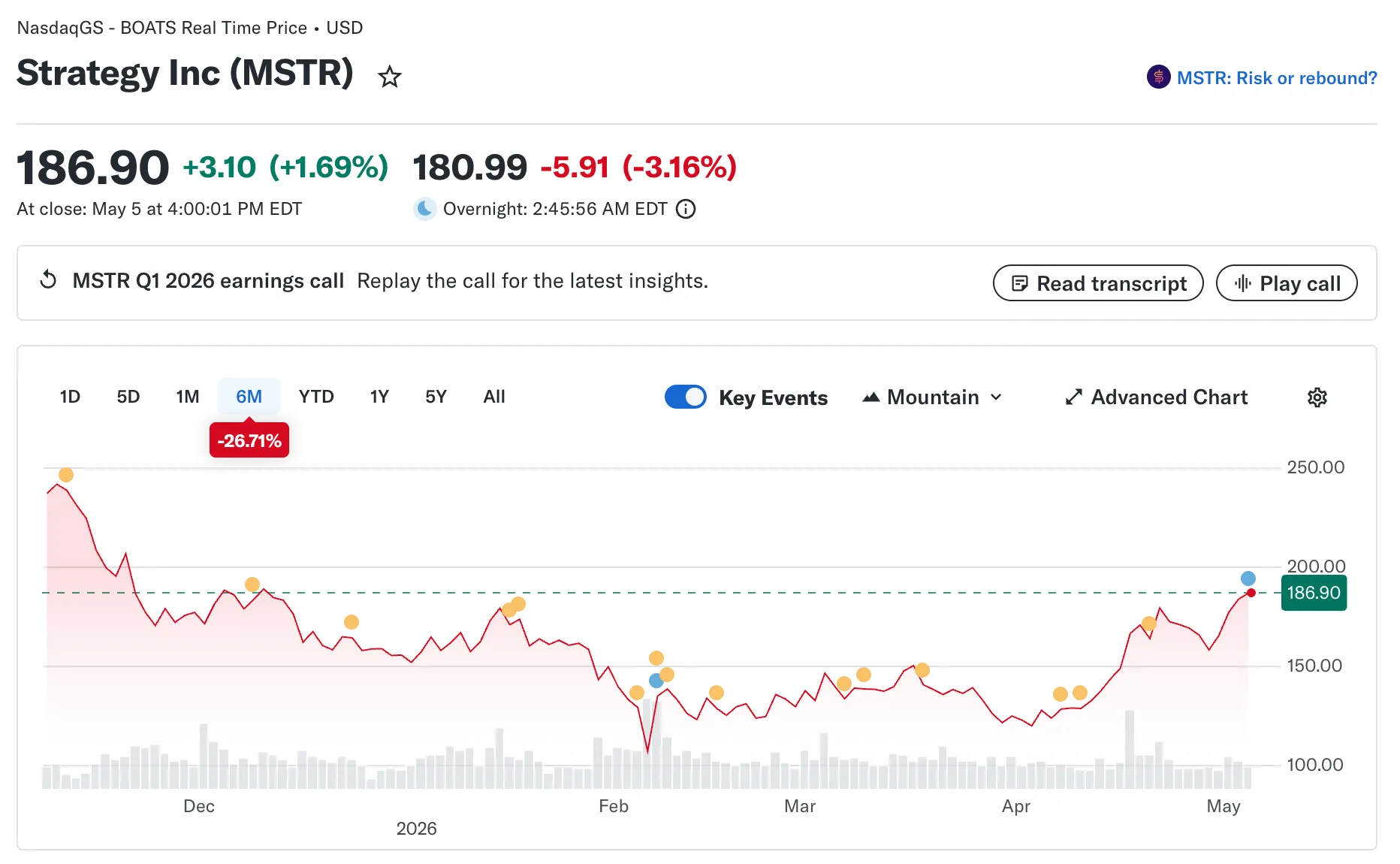
Task: Select the 5D time range
Action: pyautogui.click(x=128, y=397)
